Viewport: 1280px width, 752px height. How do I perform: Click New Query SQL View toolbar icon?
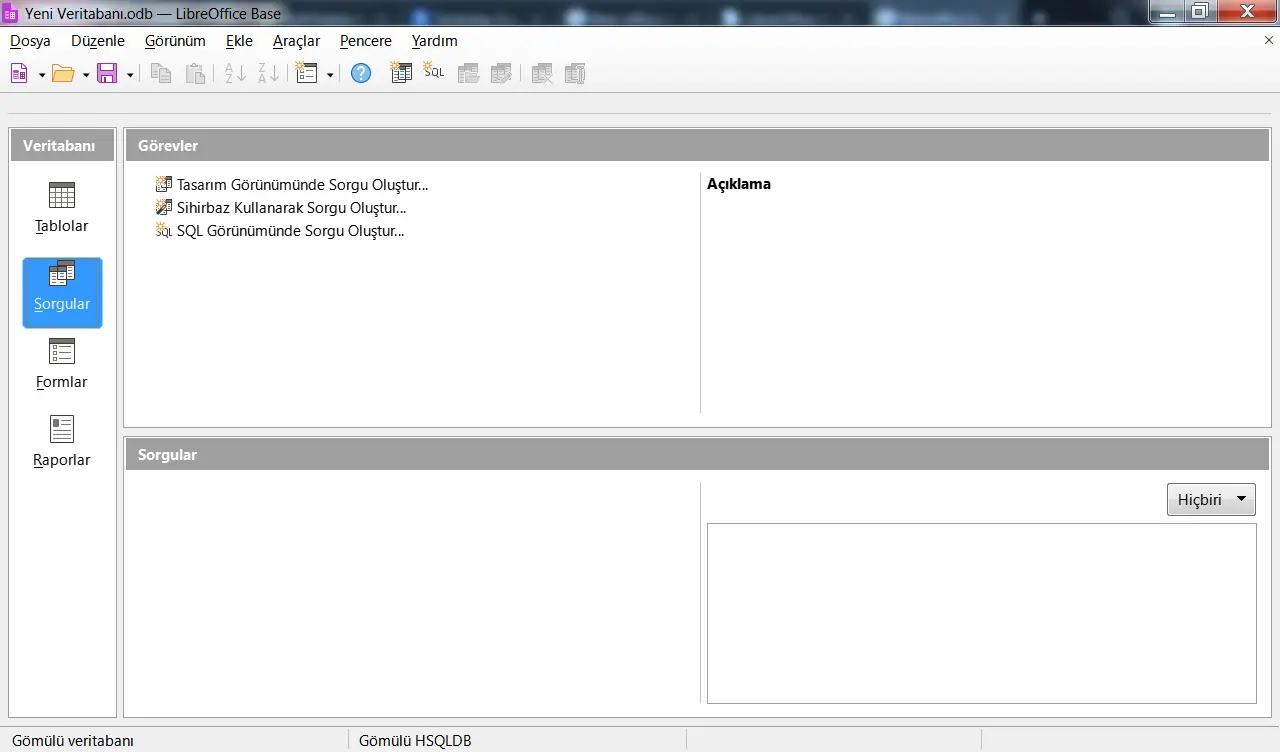coord(433,73)
